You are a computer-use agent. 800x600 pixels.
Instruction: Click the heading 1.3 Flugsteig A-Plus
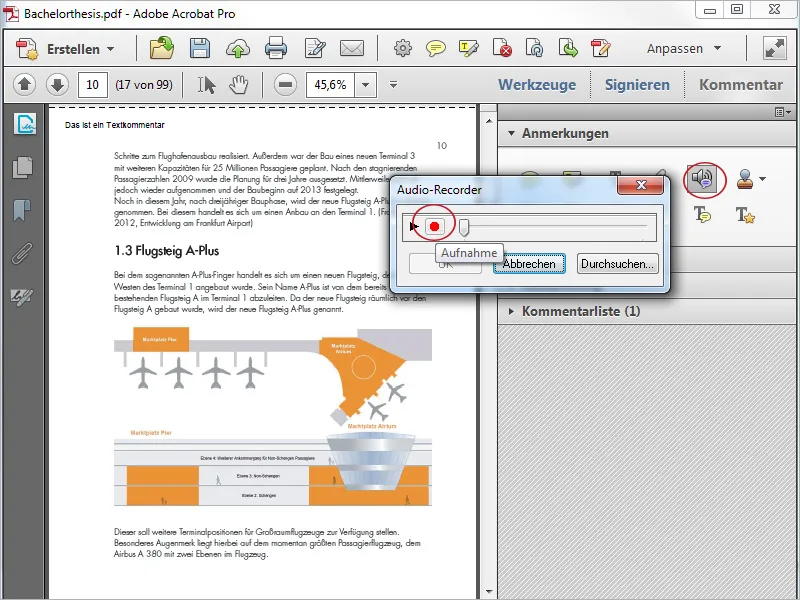click(166, 251)
